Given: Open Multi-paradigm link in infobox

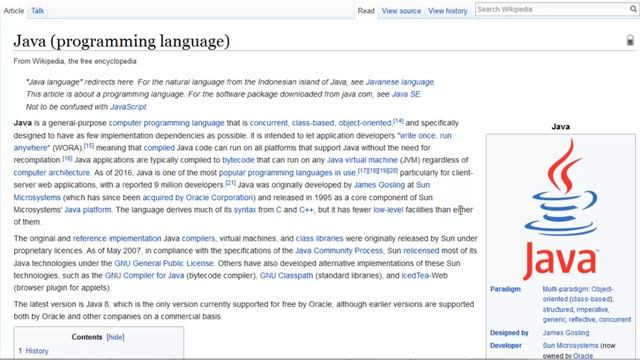Looking at the screenshot, I should (x=565, y=289).
